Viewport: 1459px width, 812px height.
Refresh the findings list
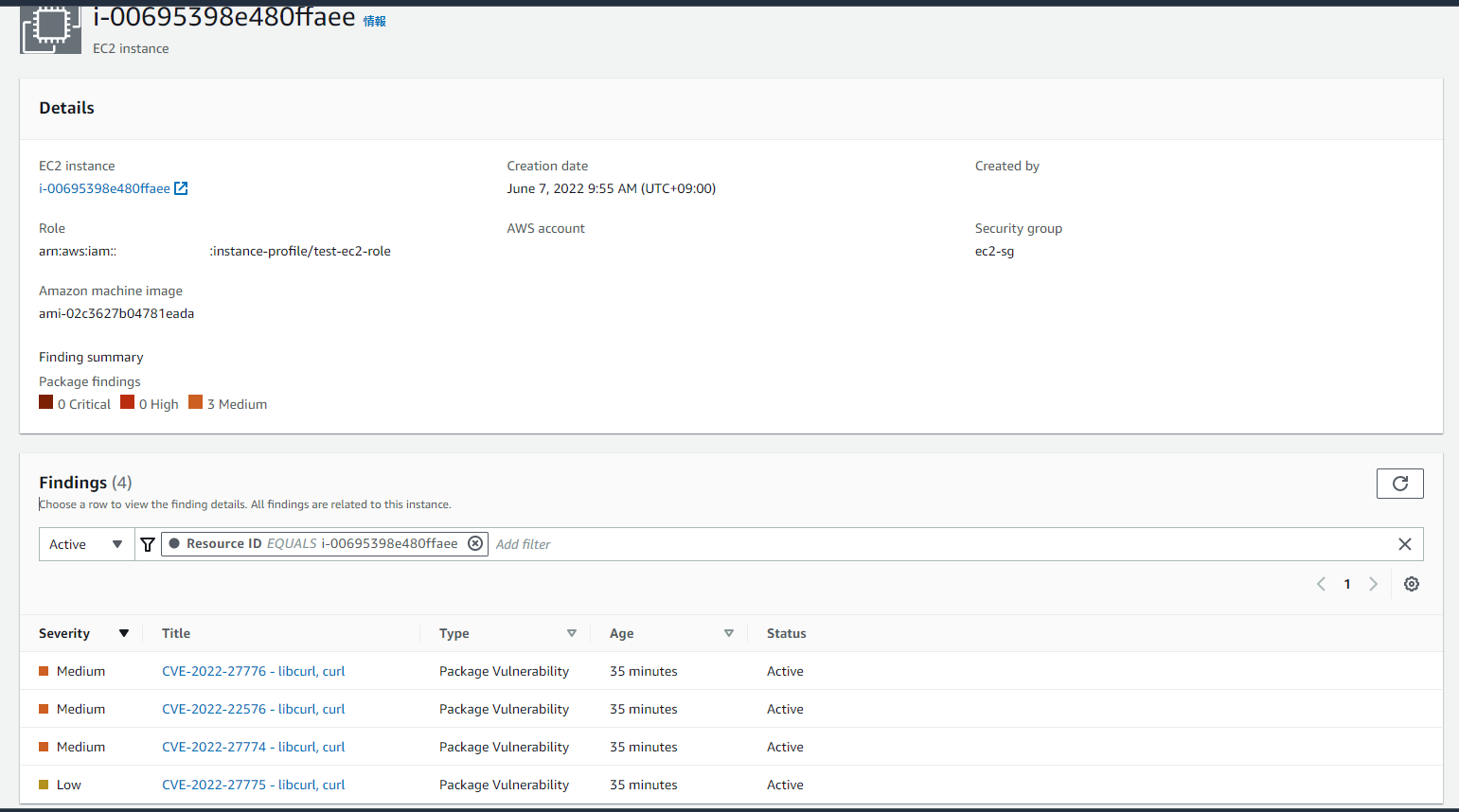[x=1399, y=484]
